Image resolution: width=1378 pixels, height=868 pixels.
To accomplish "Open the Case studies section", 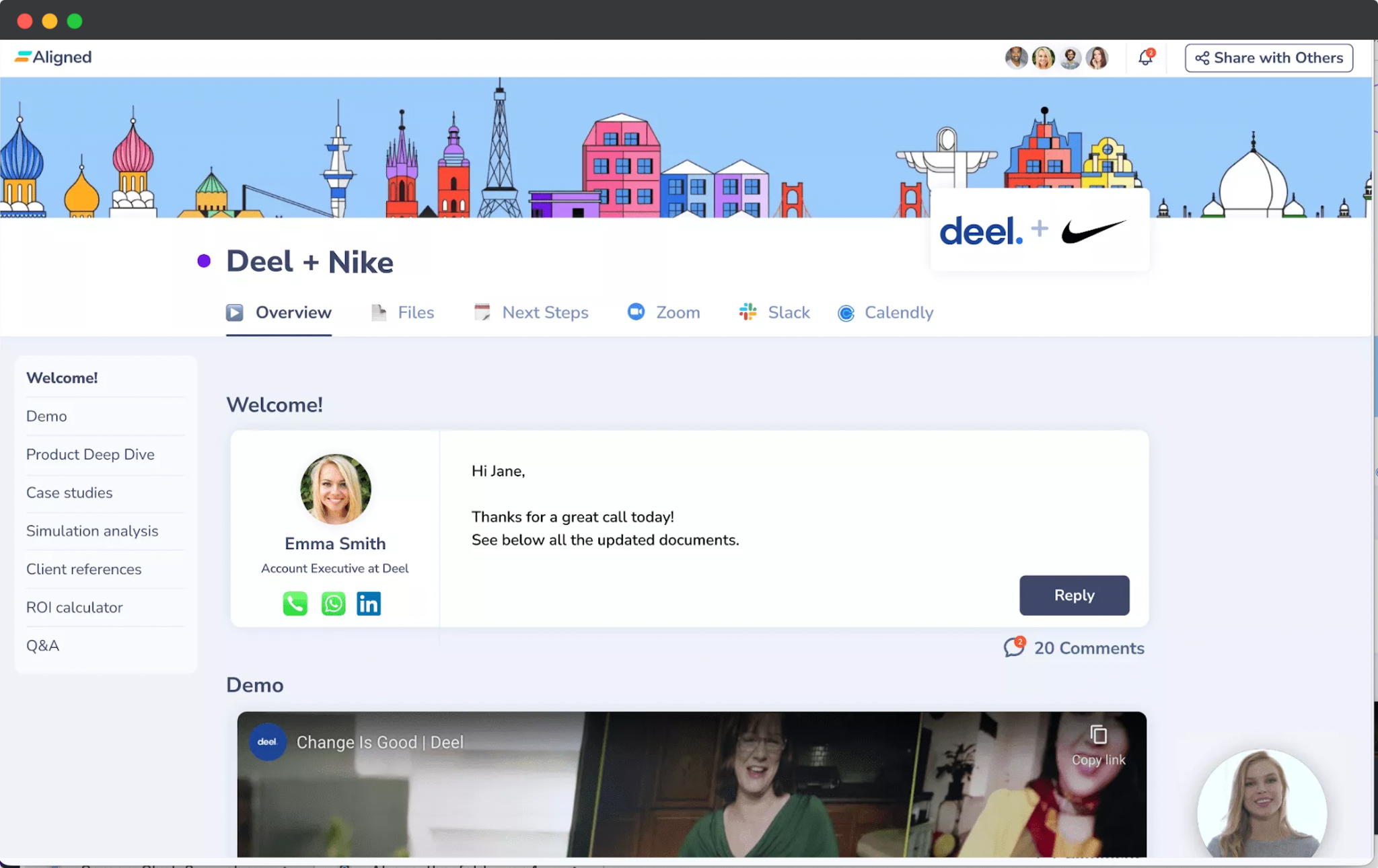I will pyautogui.click(x=69, y=493).
